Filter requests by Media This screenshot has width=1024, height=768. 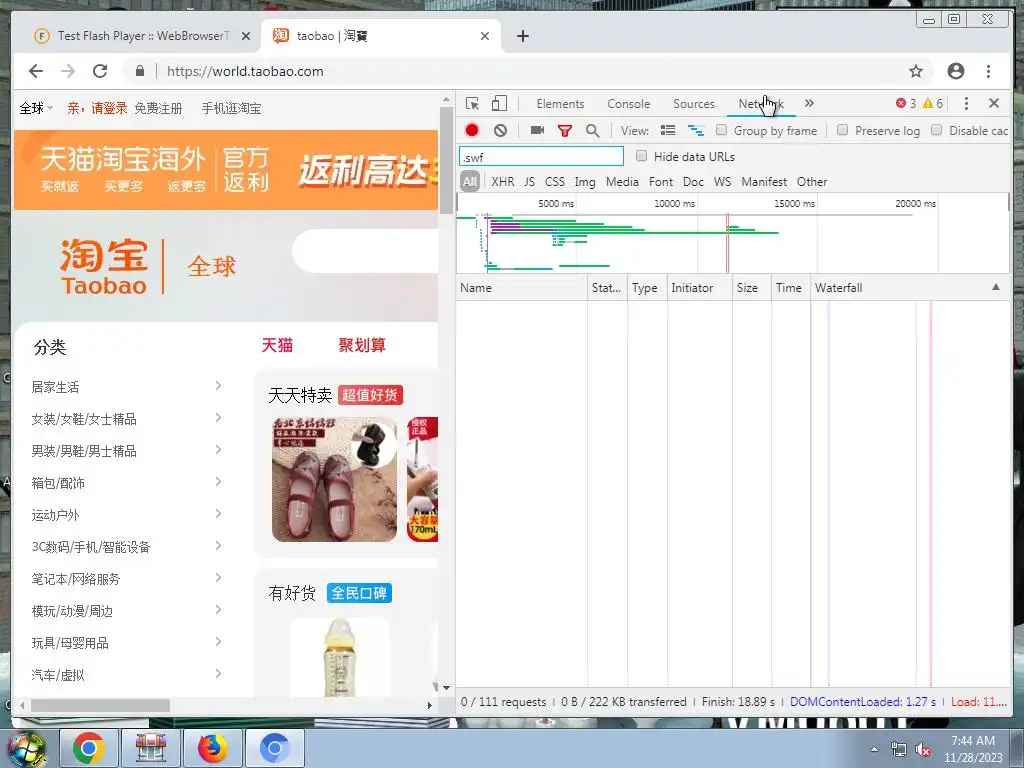tap(622, 182)
